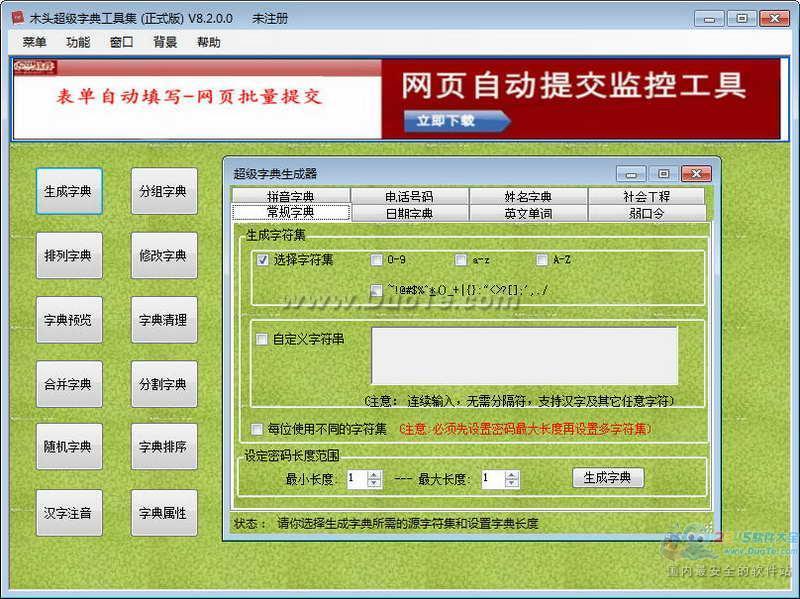Open the 合并字典 tool
The image size is (800, 599).
(69, 384)
